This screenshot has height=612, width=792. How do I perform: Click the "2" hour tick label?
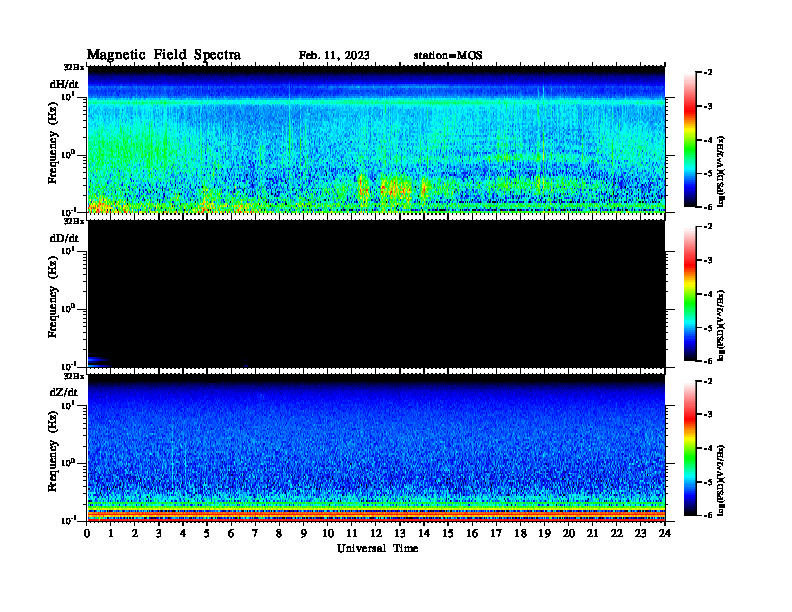(135, 533)
